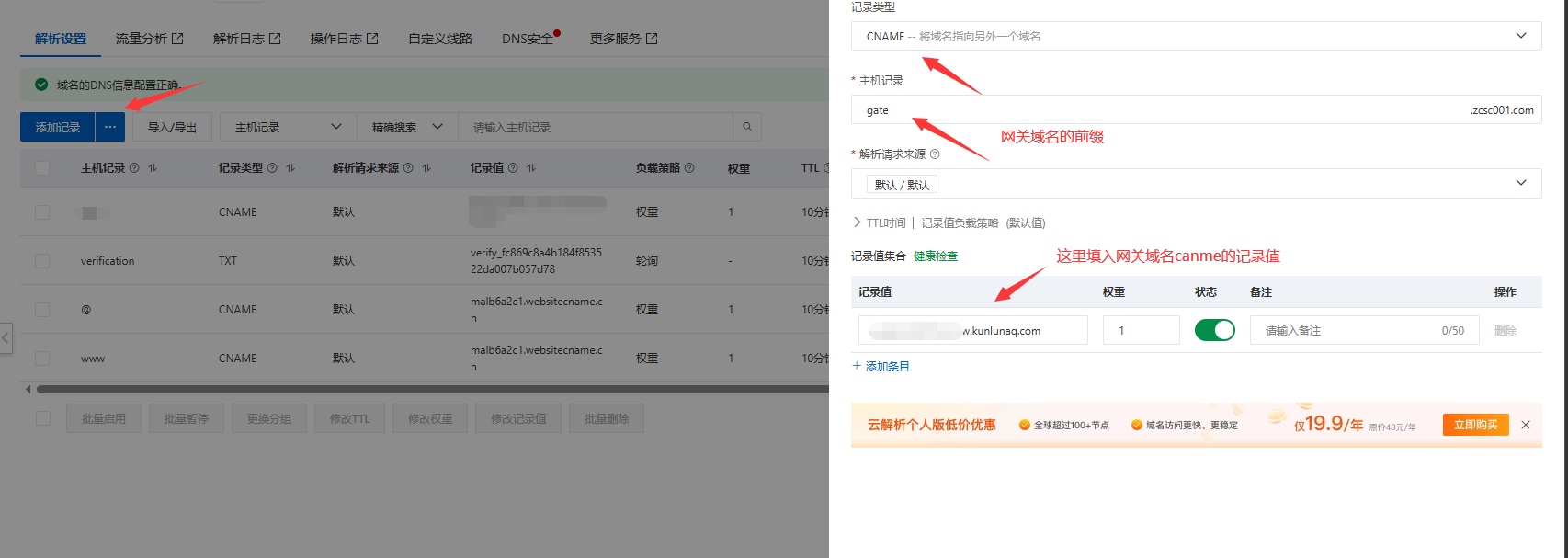The height and width of the screenshot is (558, 1568).
Task: Click help icon next to 解析请求来源 label
Action: [x=935, y=154]
